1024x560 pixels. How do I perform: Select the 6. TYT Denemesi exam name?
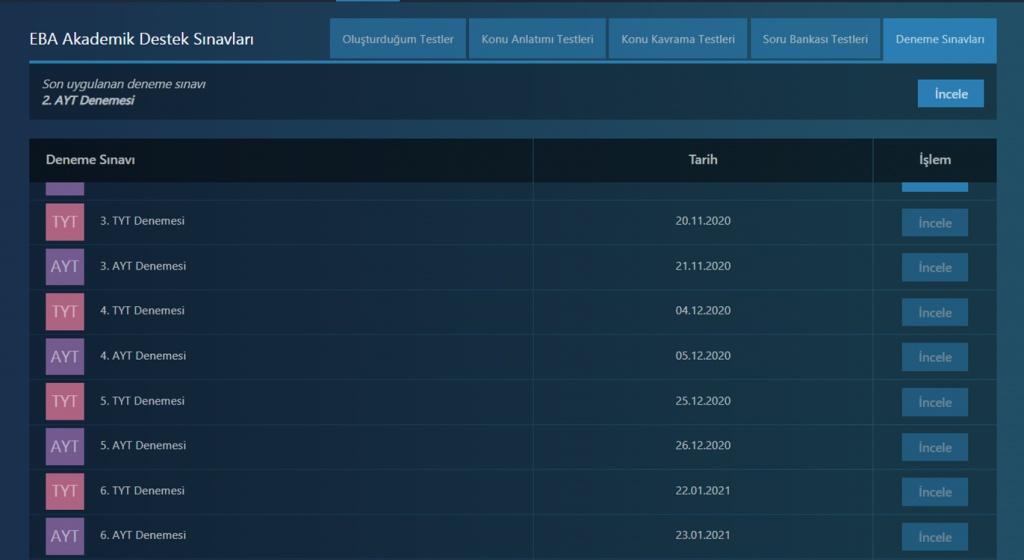pos(142,490)
